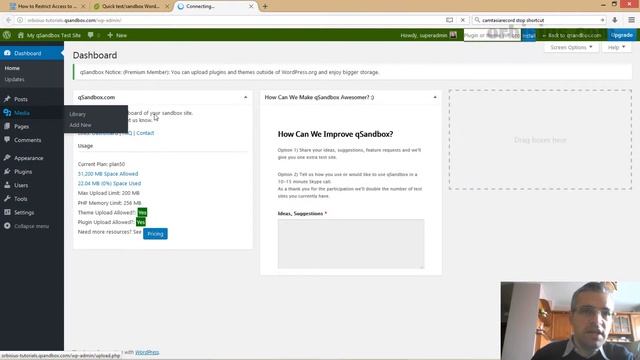Click the Upgrade button in admin bar
The width and height of the screenshot is (640, 360).
[622, 35]
